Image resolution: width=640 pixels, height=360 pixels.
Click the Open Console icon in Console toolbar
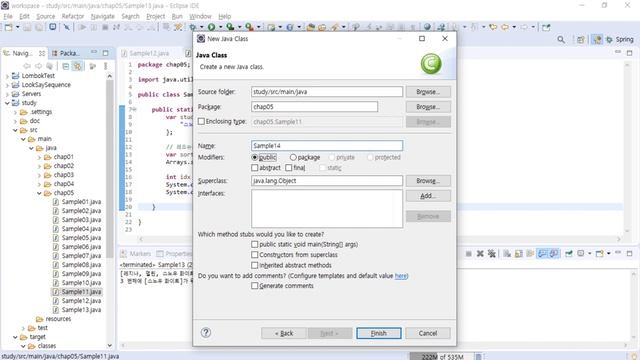pyautogui.click(x=600, y=253)
